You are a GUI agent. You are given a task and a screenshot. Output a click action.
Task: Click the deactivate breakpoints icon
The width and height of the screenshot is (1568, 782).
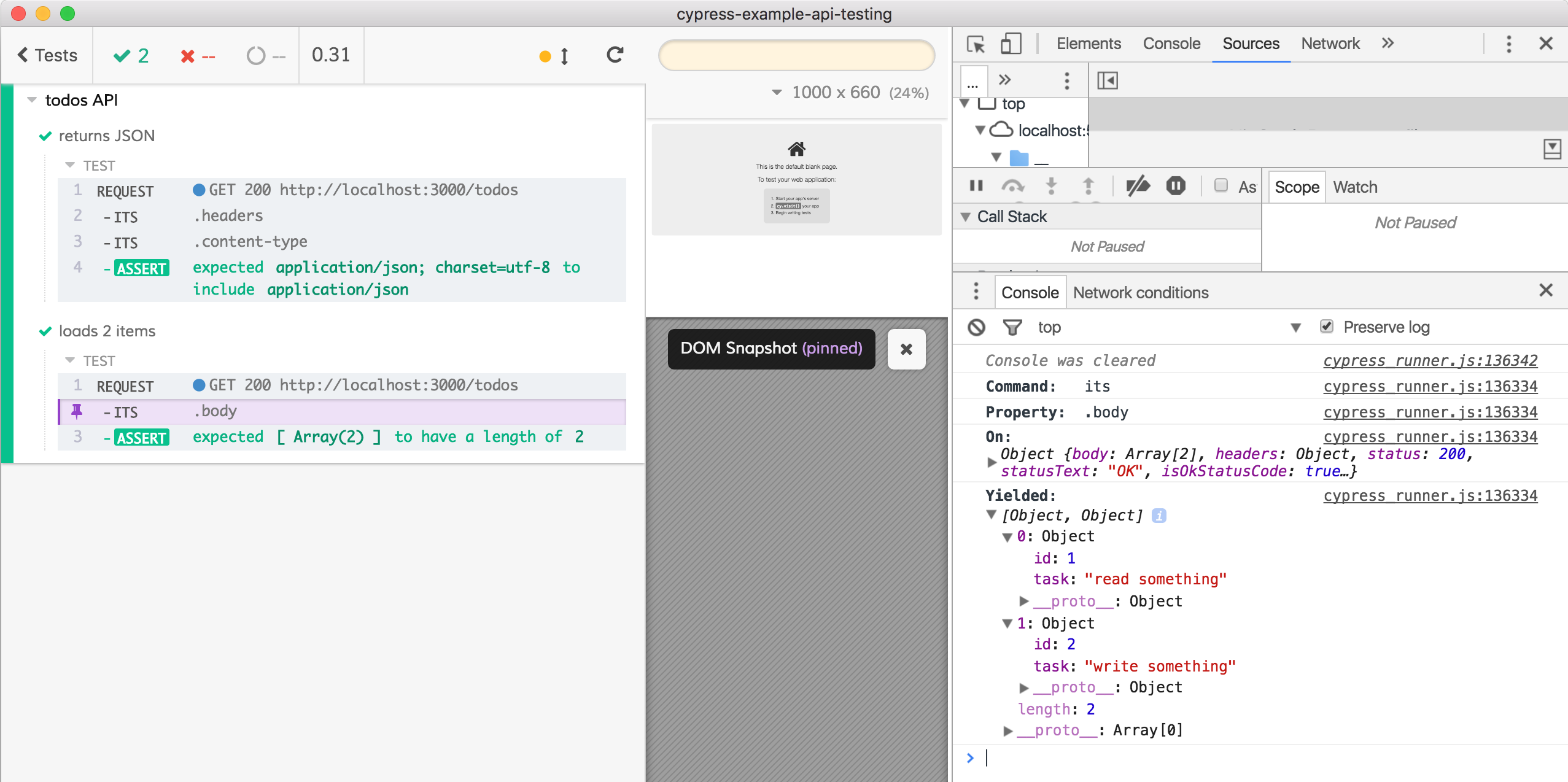[1138, 186]
